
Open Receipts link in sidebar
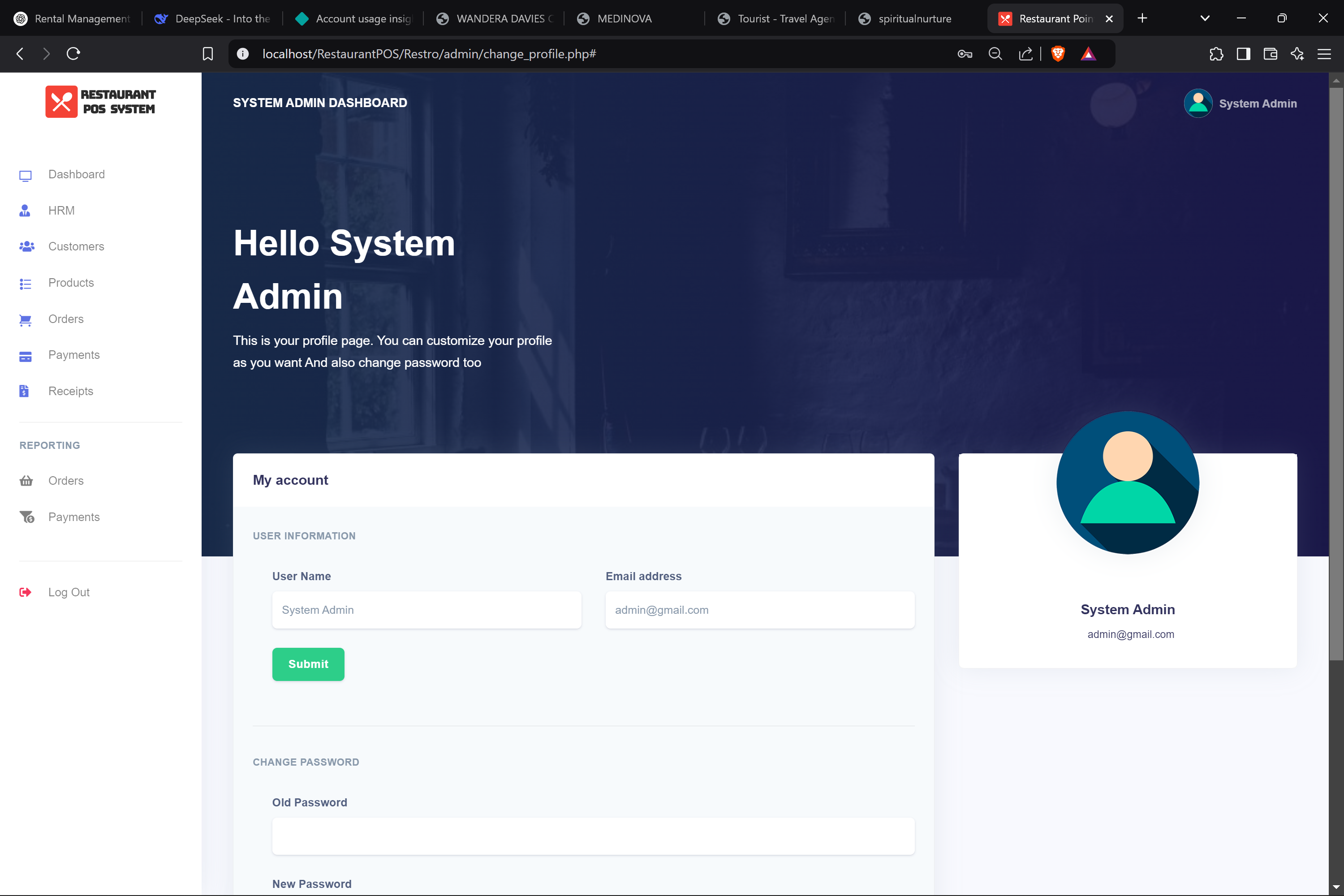point(70,392)
